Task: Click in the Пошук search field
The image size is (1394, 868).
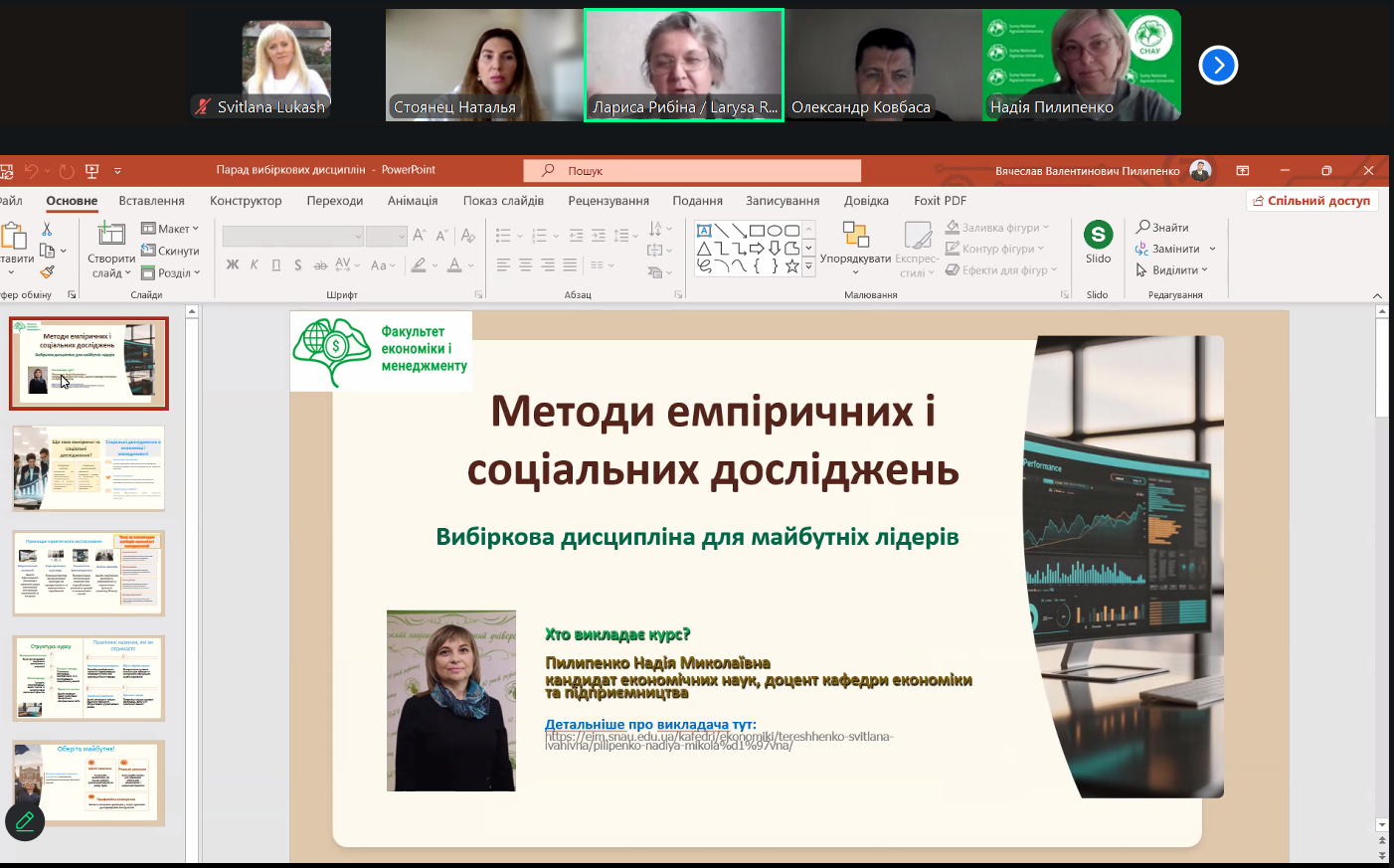Action: [x=692, y=171]
